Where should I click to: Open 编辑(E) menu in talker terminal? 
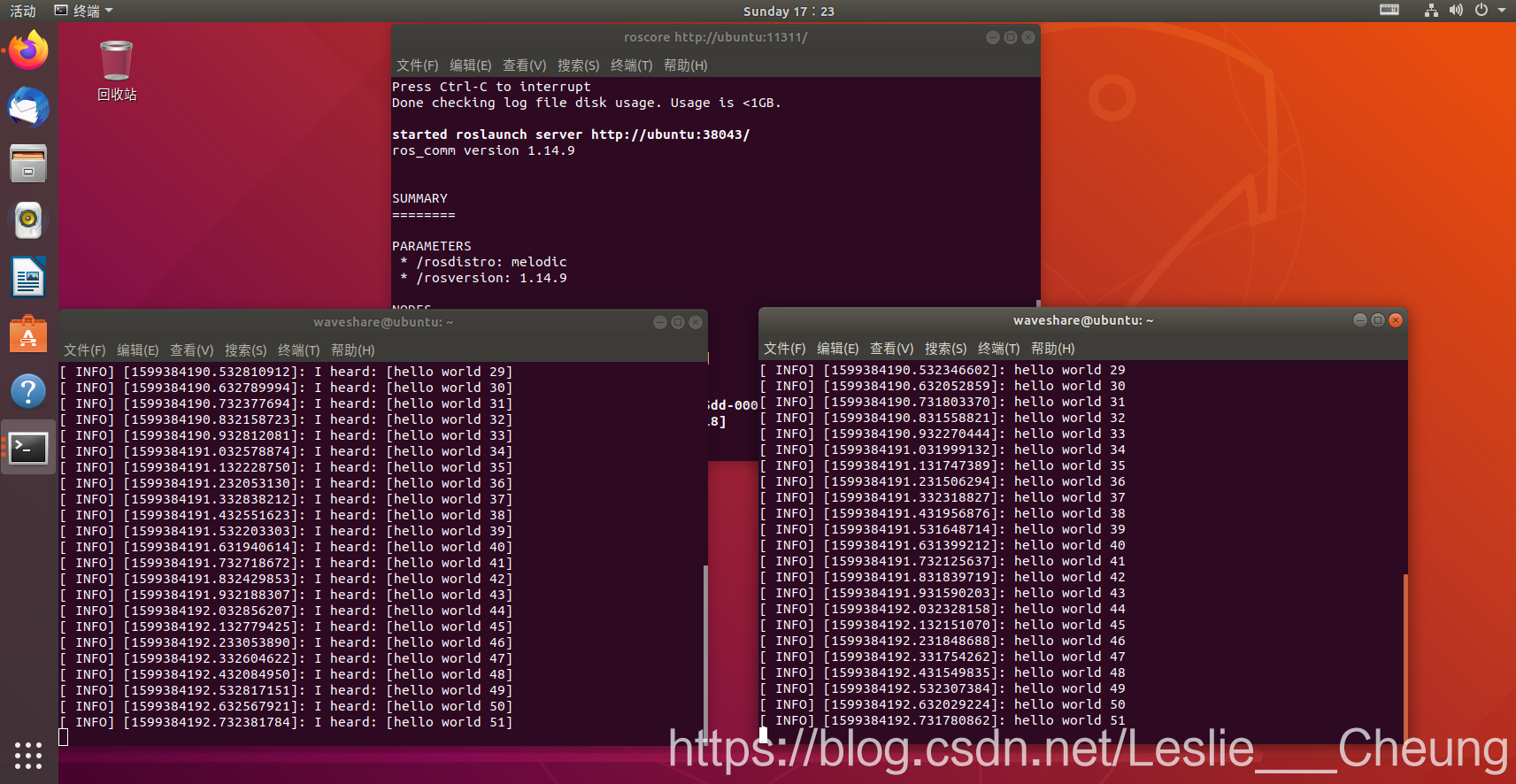tap(837, 349)
